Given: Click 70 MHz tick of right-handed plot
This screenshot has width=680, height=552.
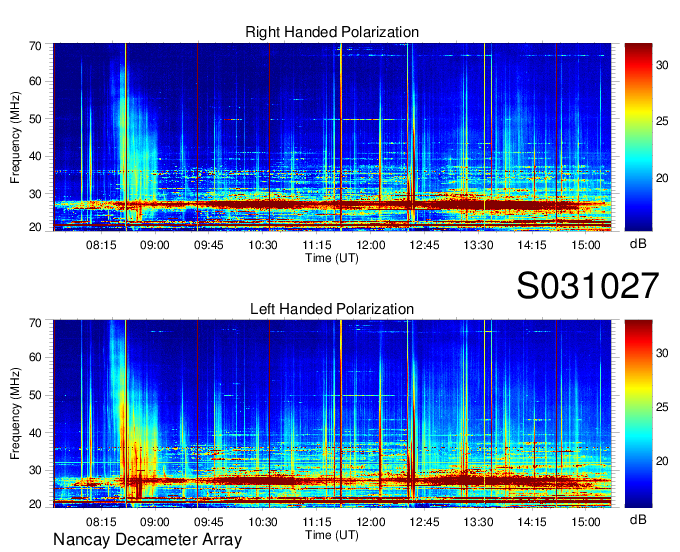Looking at the screenshot, I should 35,46.
